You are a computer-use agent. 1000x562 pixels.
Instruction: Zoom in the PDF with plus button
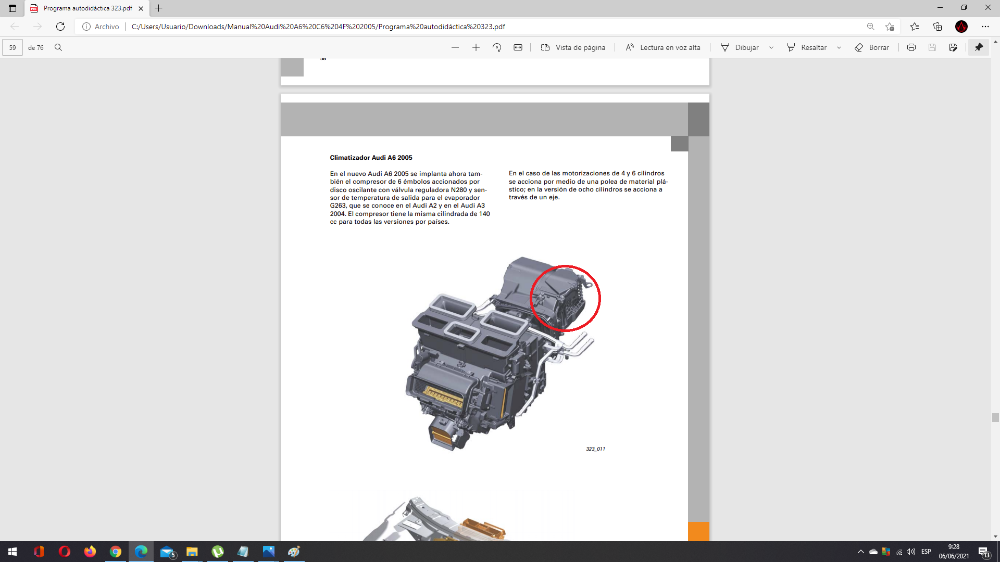(476, 48)
